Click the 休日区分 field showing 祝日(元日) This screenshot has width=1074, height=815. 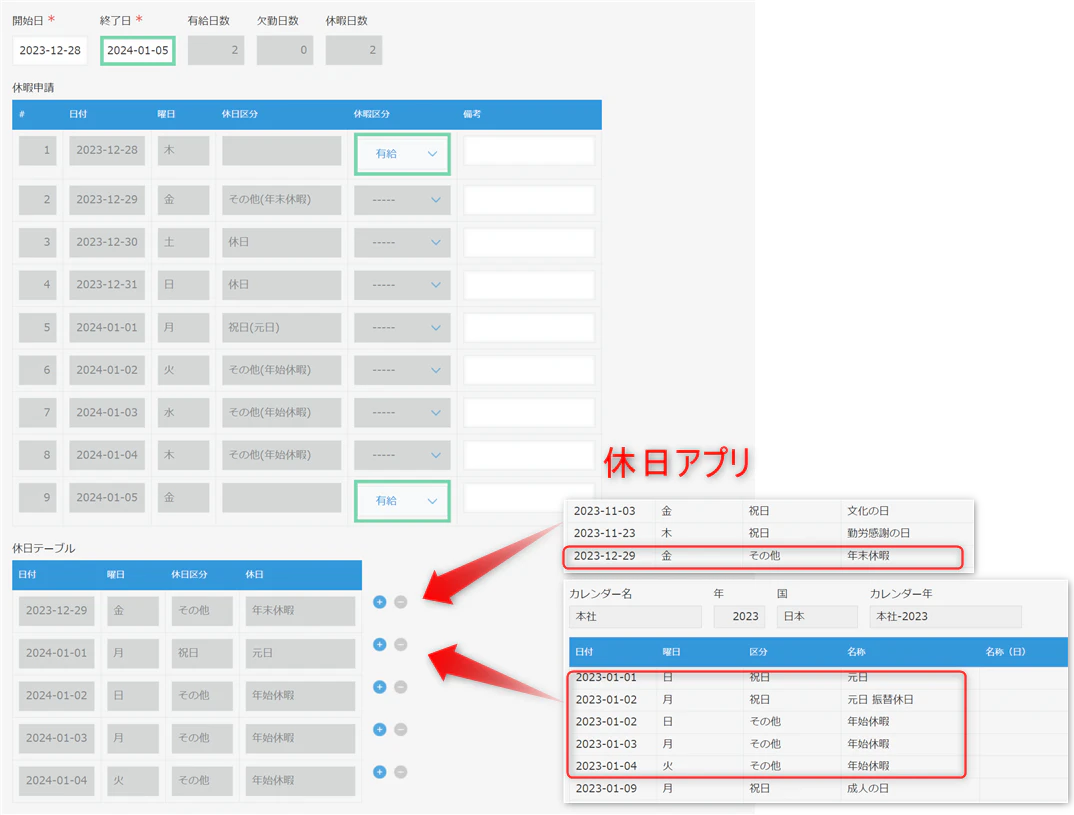pos(282,327)
